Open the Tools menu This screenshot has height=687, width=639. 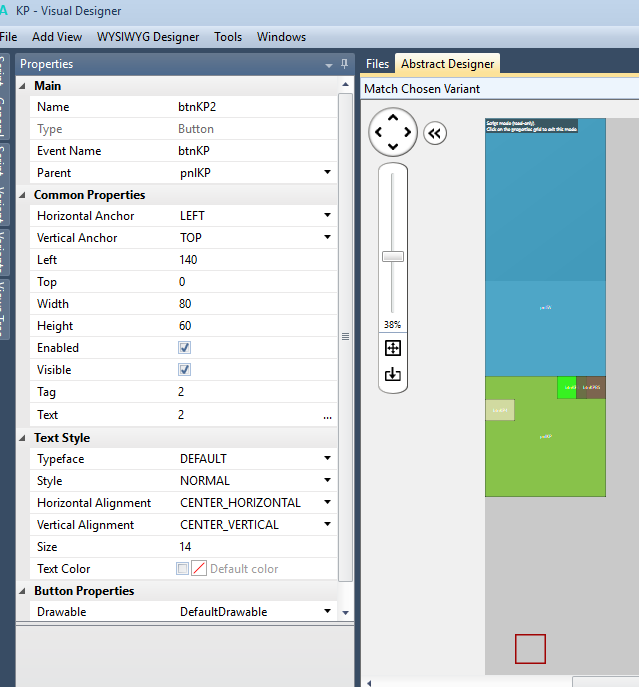pyautogui.click(x=228, y=37)
